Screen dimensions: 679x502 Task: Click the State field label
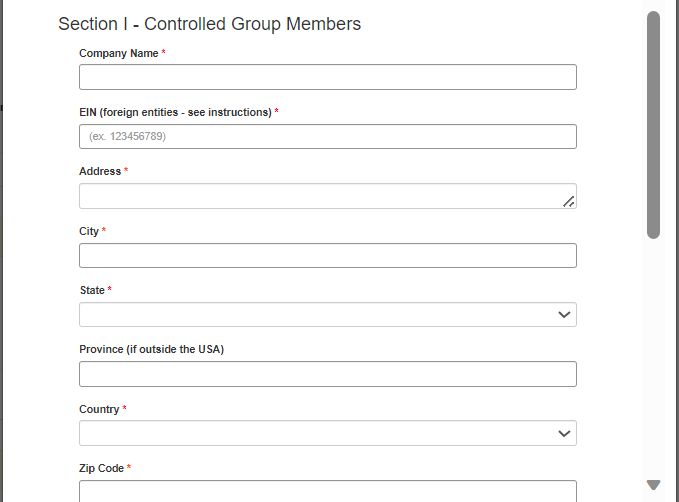click(92, 290)
